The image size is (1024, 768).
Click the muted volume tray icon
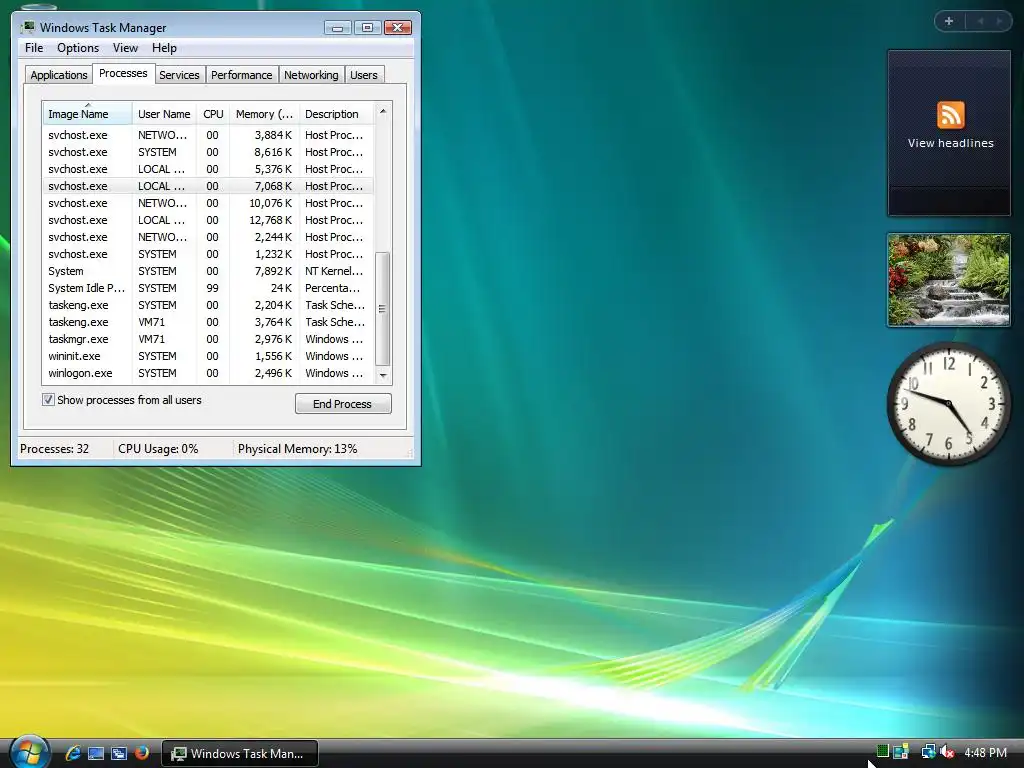coord(947,752)
